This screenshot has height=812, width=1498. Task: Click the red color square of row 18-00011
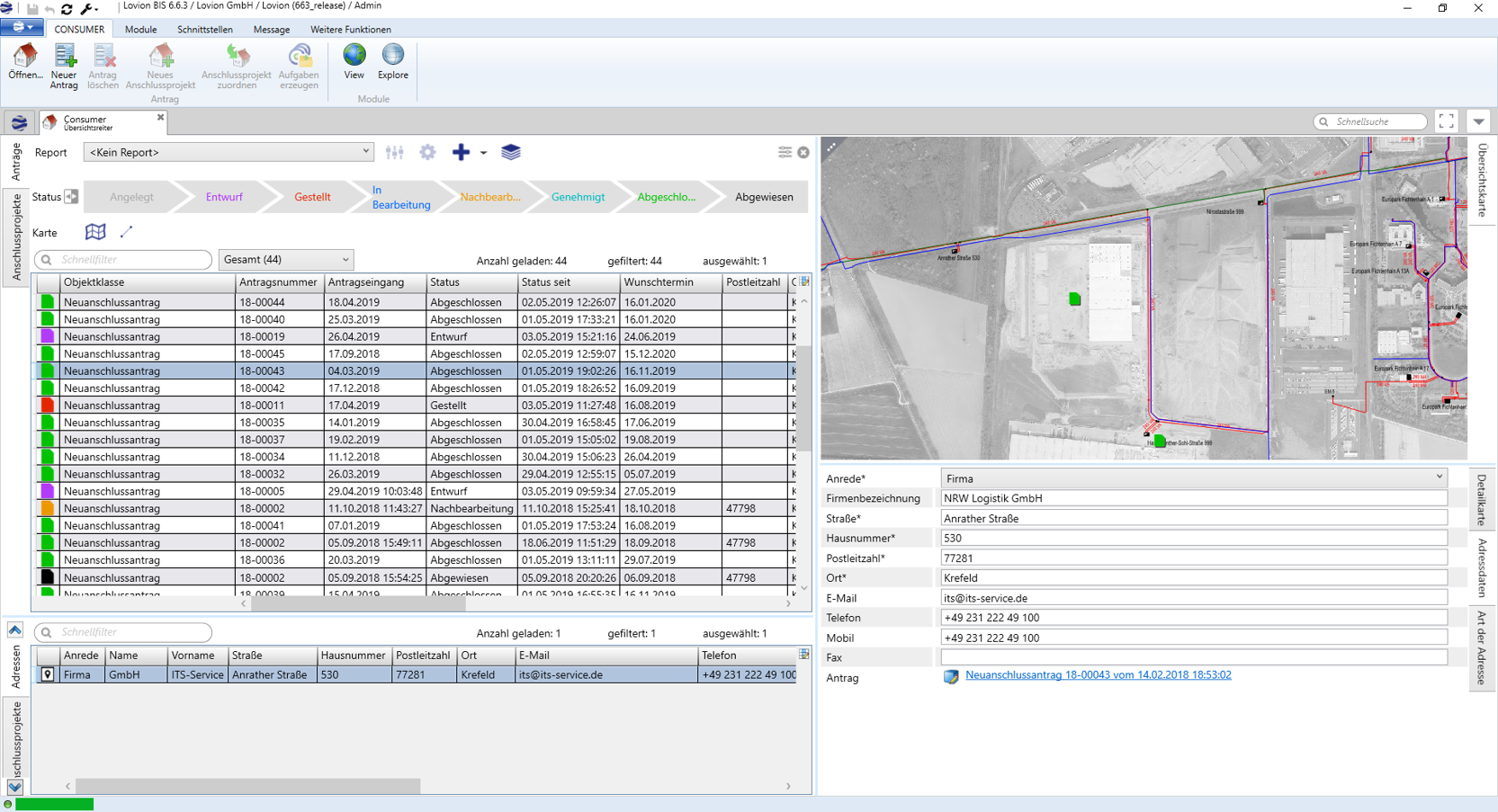[x=48, y=406]
